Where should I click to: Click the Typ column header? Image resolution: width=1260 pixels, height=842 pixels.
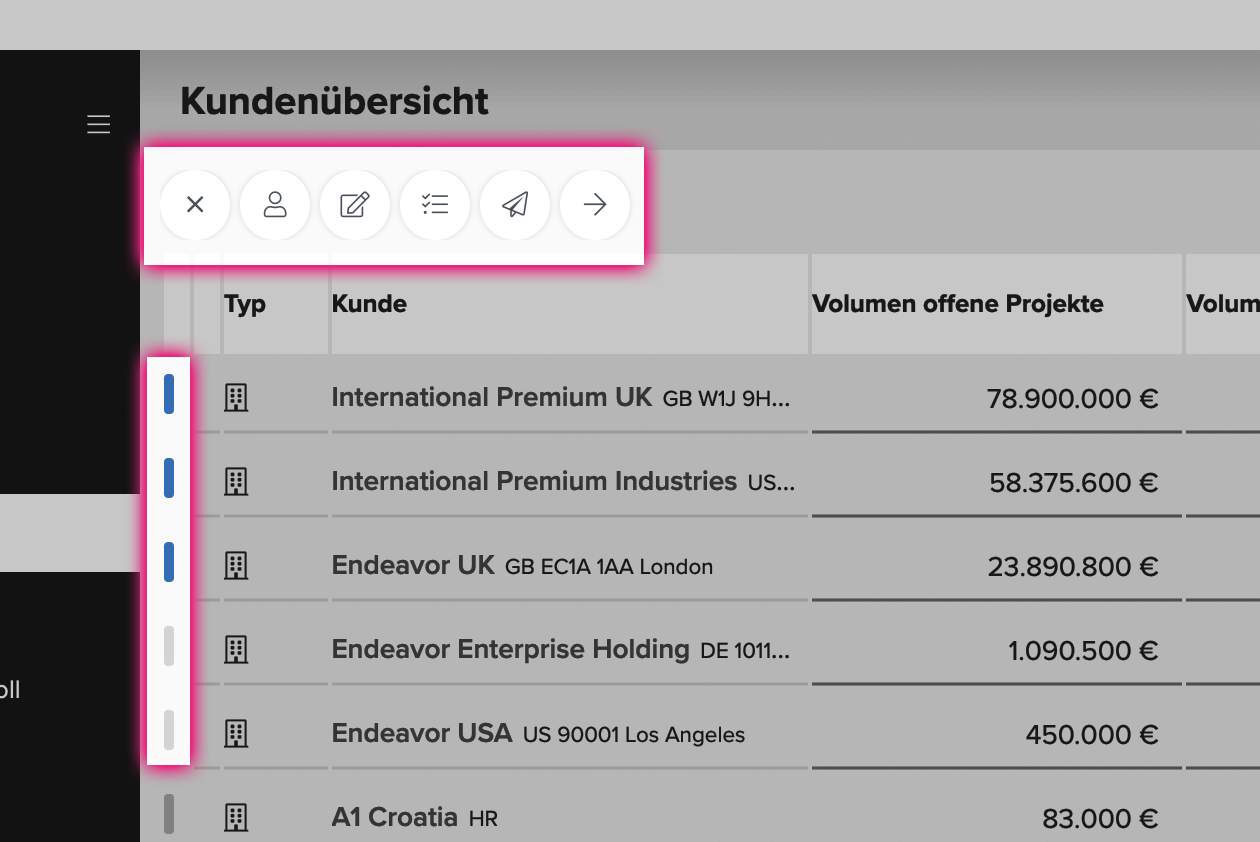[245, 304]
